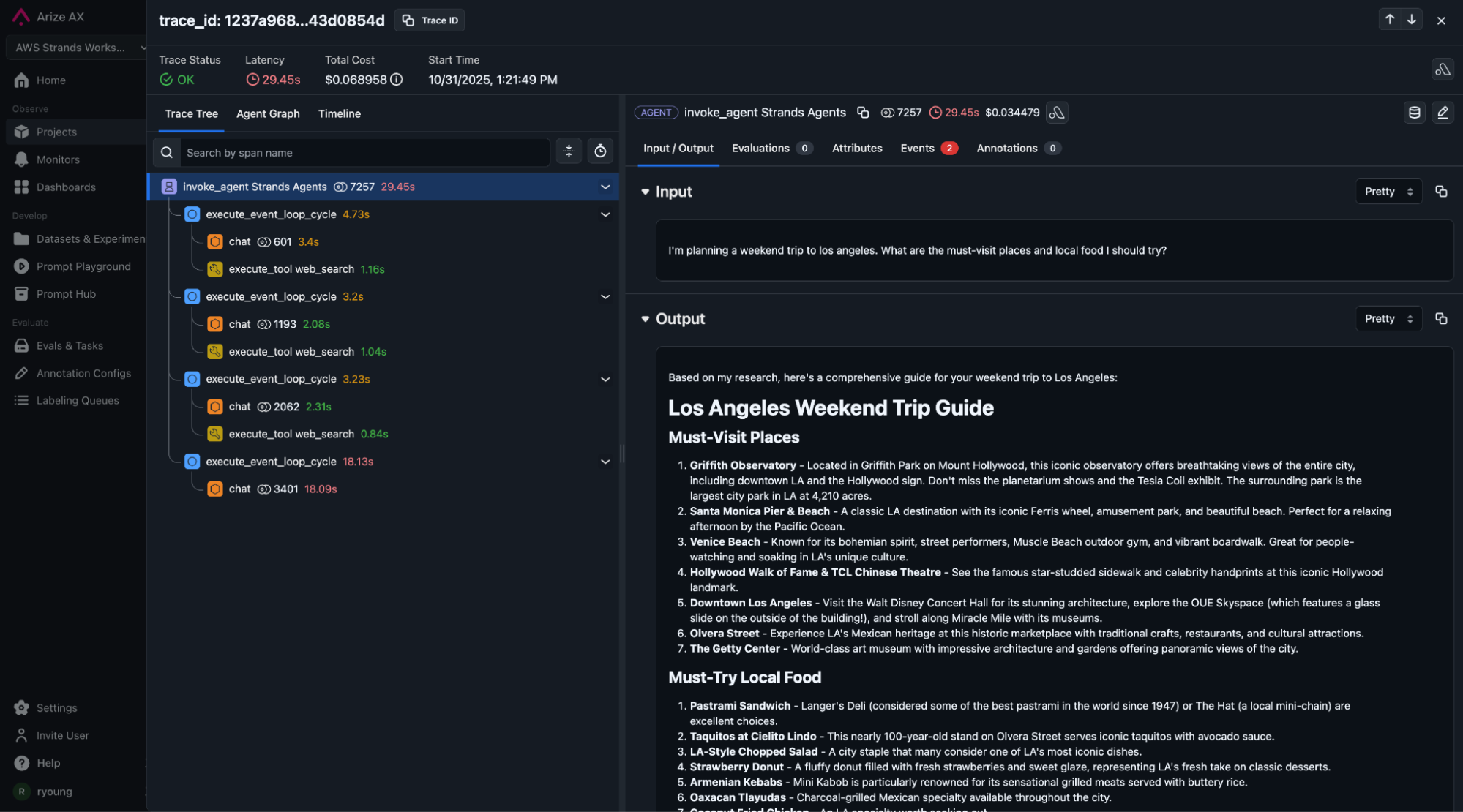Open the AWS Strands Works project selector
Image resolution: width=1463 pixels, height=812 pixels.
click(x=76, y=48)
